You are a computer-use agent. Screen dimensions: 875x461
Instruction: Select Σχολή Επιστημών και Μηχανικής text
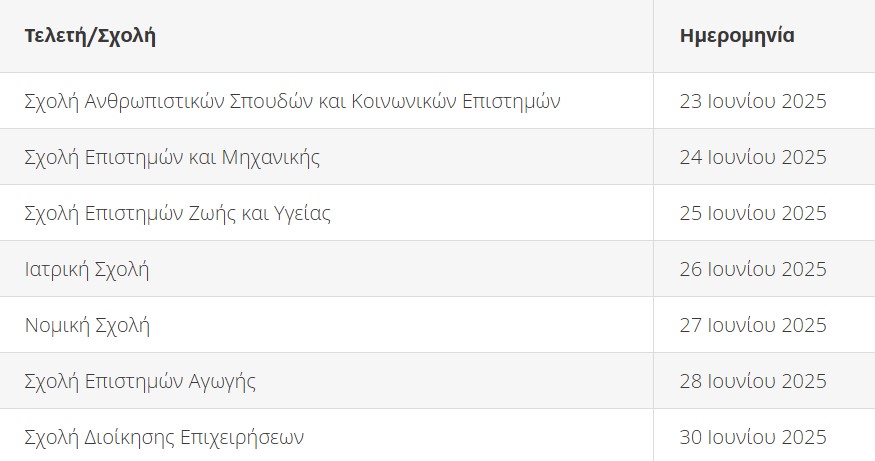click(x=172, y=157)
